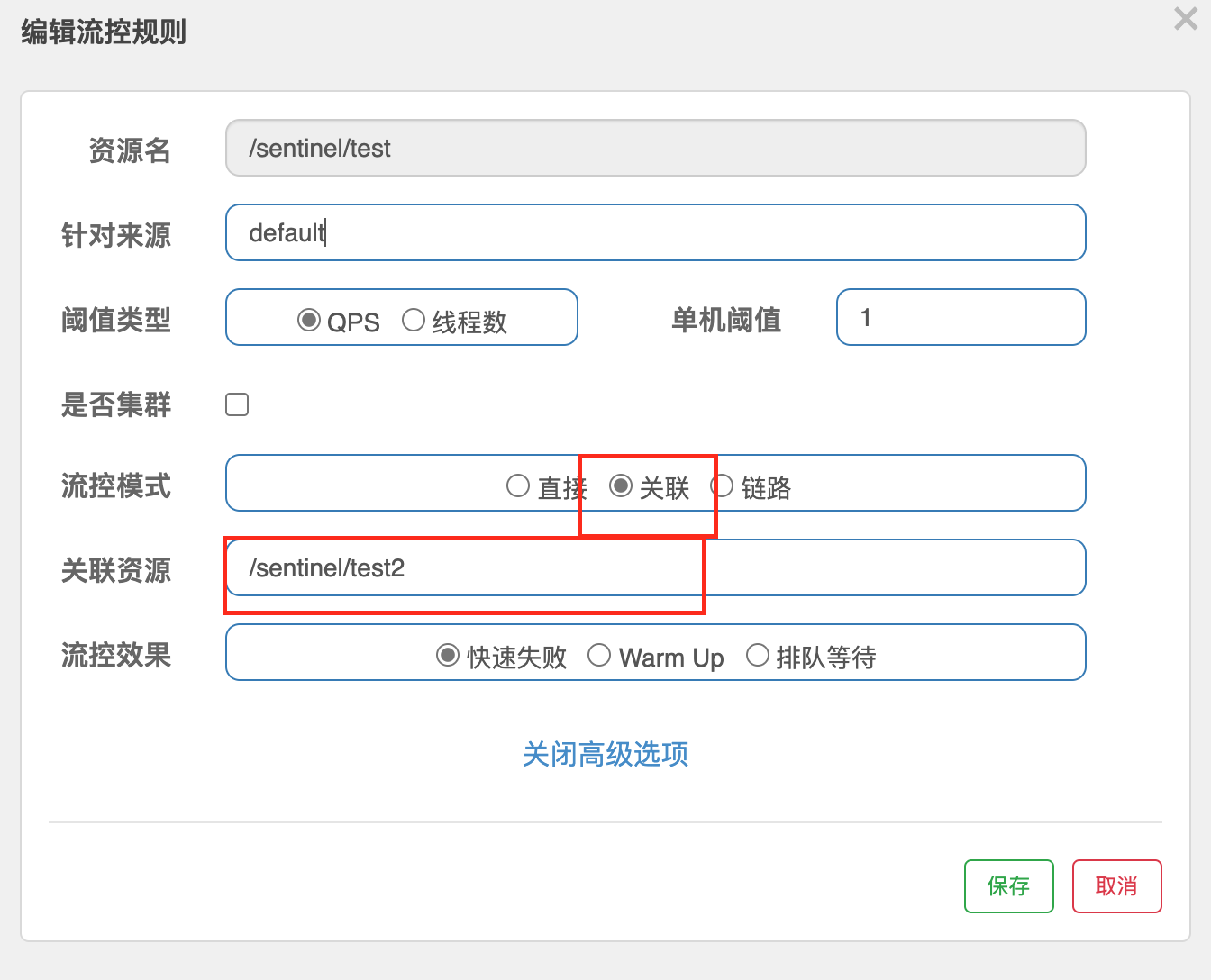Click the 流控模式 label

point(116,486)
